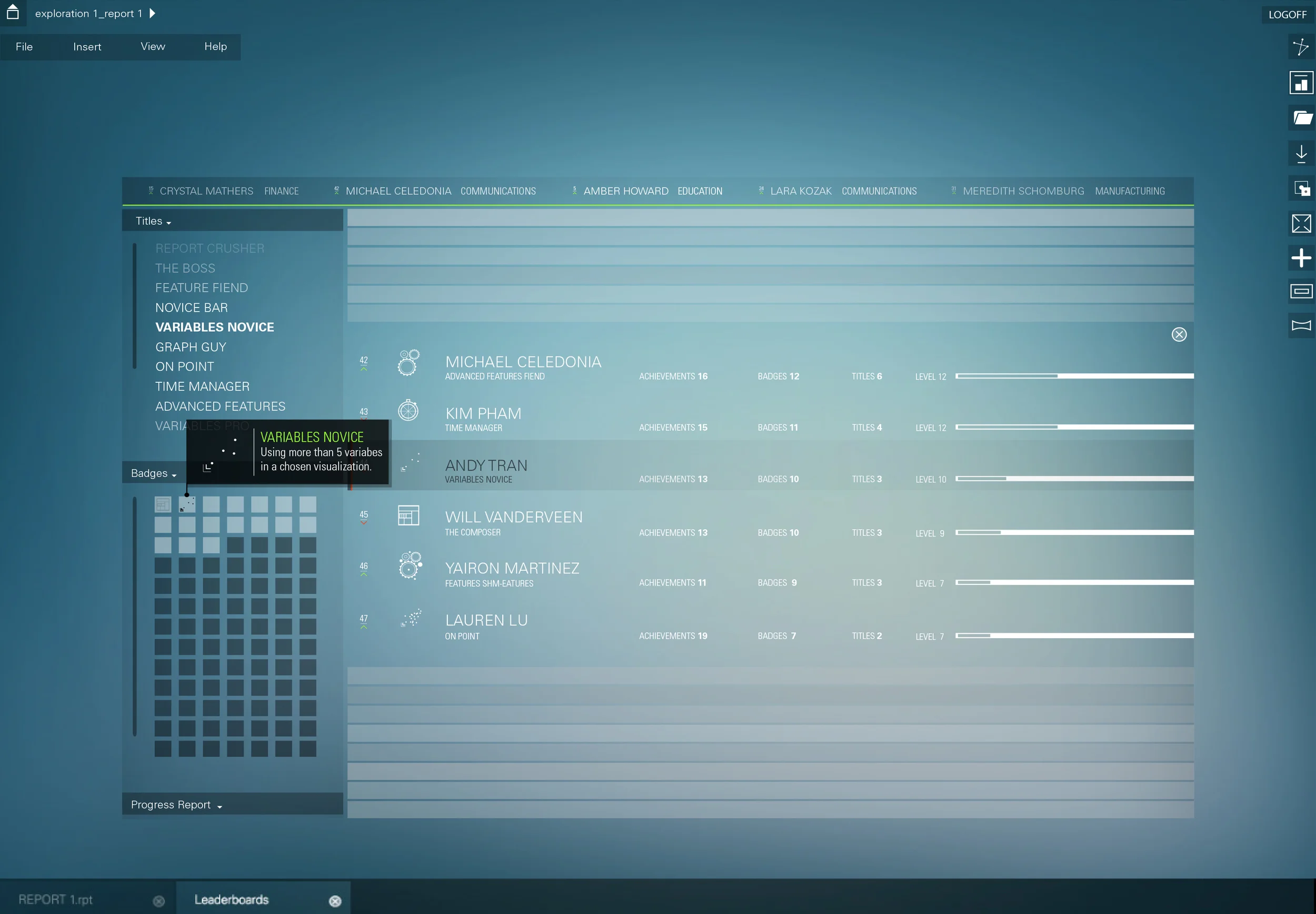Close the leaderboard detail panel with circled X

click(1179, 334)
